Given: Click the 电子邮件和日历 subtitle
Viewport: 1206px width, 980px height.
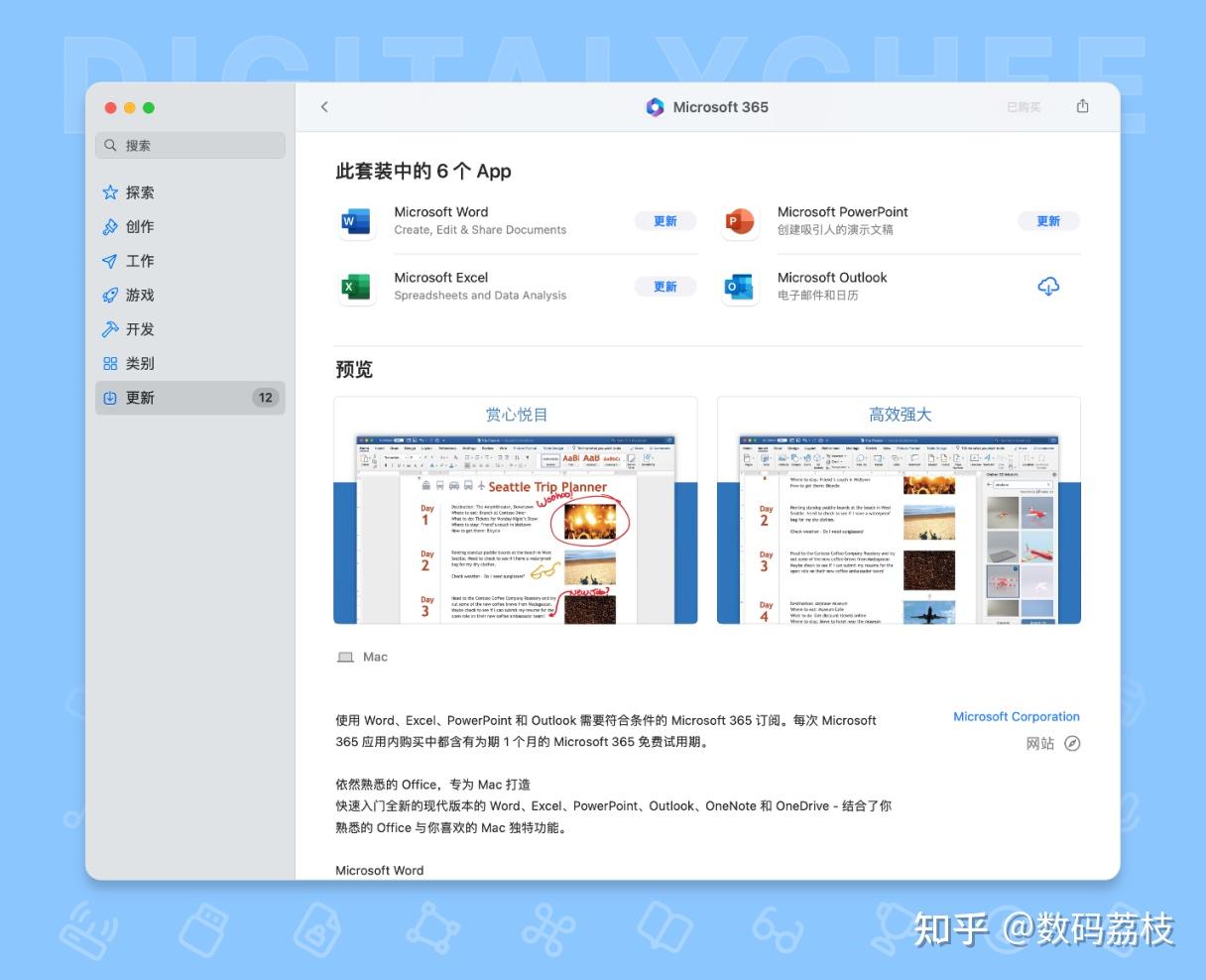Looking at the screenshot, I should 818,296.
